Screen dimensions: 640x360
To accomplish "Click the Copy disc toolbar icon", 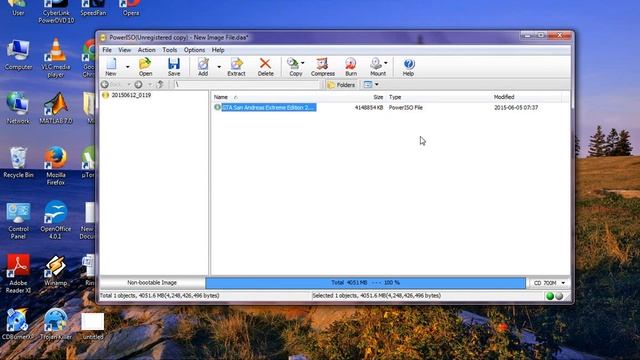I will coord(294,67).
